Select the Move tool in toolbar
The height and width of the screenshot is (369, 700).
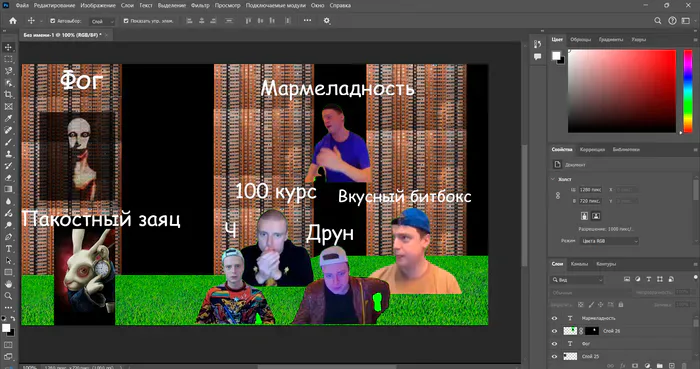[x=8, y=47]
